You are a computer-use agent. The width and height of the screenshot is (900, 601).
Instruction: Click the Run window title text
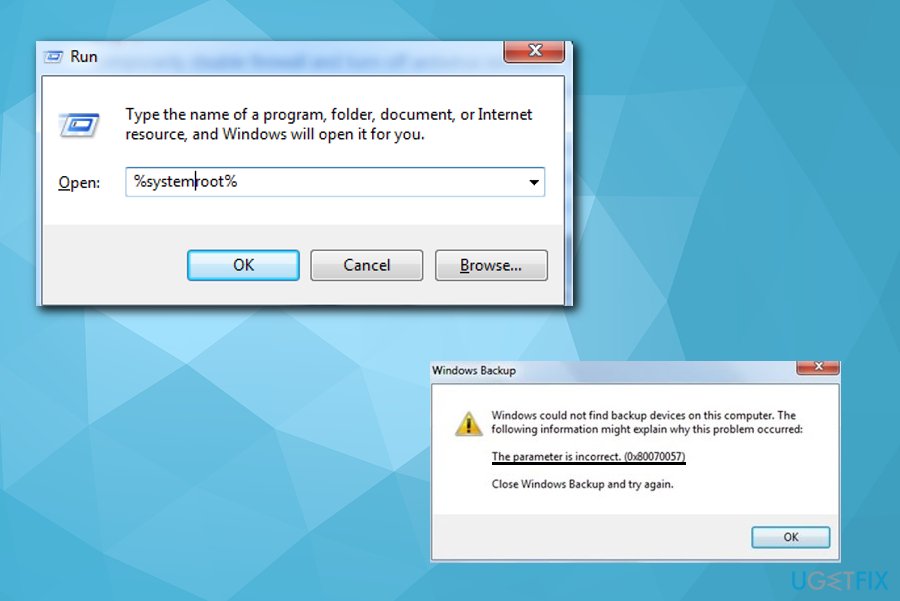tap(84, 57)
